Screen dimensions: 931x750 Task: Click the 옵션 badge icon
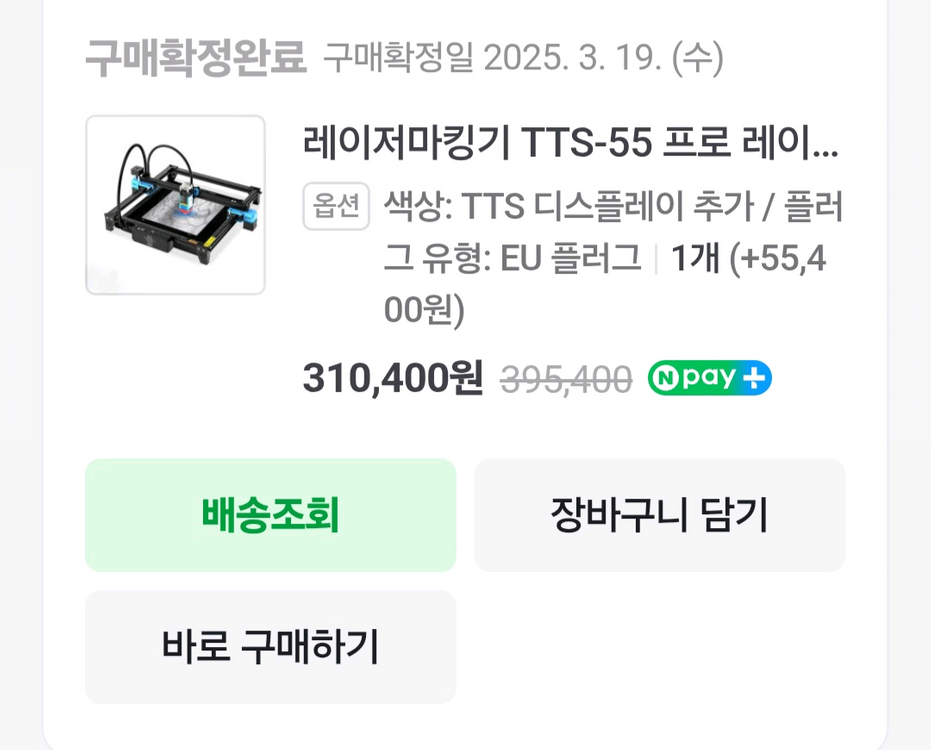coord(336,207)
